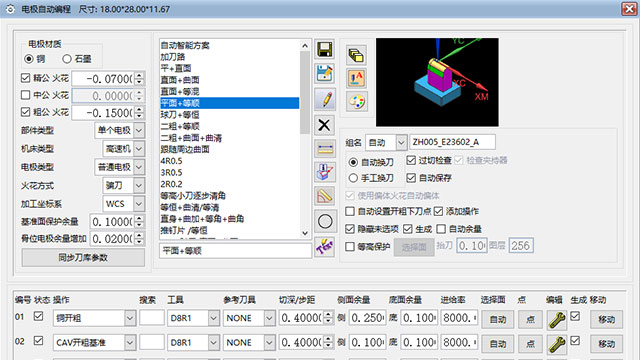Click wrench edit icon in row 01

(557, 320)
